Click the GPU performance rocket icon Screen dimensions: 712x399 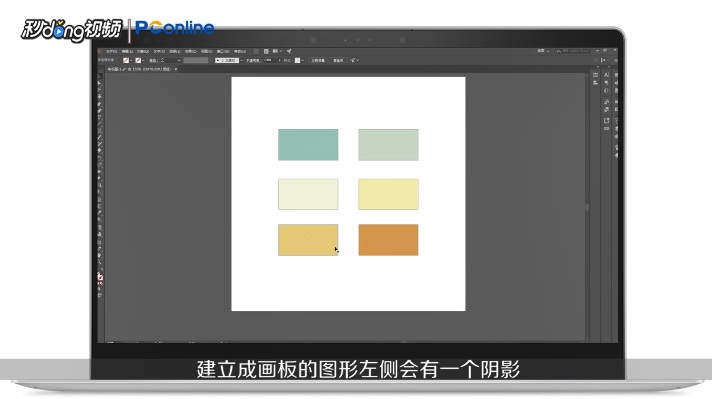pos(289,51)
